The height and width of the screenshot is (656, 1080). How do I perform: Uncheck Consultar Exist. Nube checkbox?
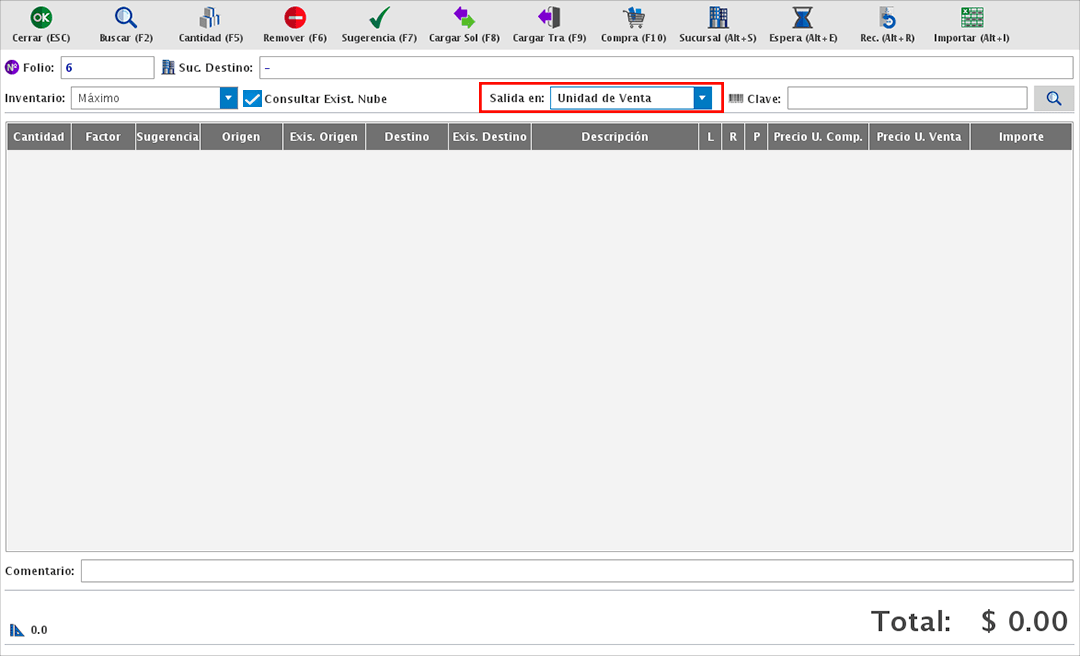[252, 99]
